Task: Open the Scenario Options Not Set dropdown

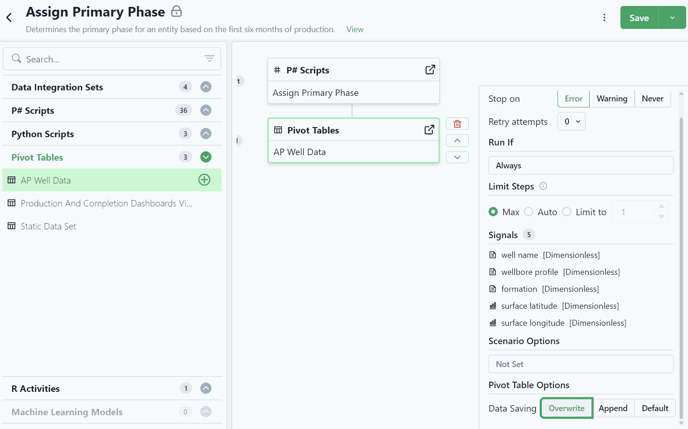Action: point(580,364)
